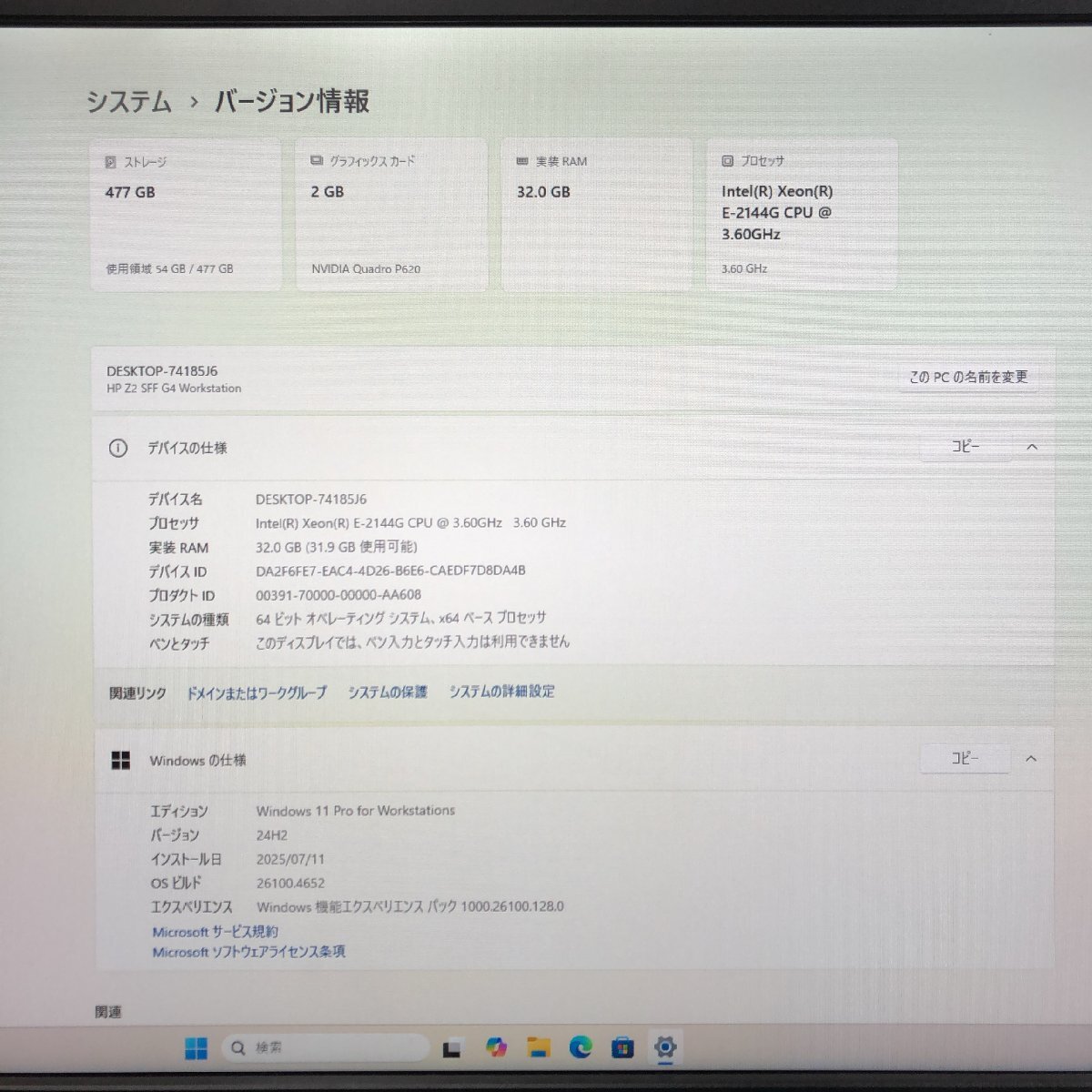Copy Windows specs with Windows の仕様 コピー button
This screenshot has width=1092, height=1092.
click(x=965, y=758)
